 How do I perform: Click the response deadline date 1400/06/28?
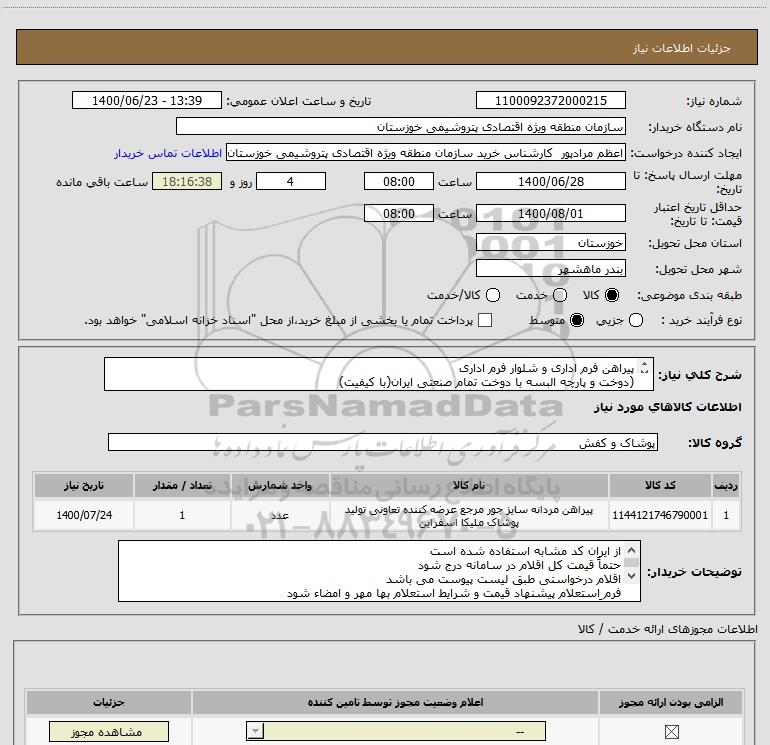(550, 181)
